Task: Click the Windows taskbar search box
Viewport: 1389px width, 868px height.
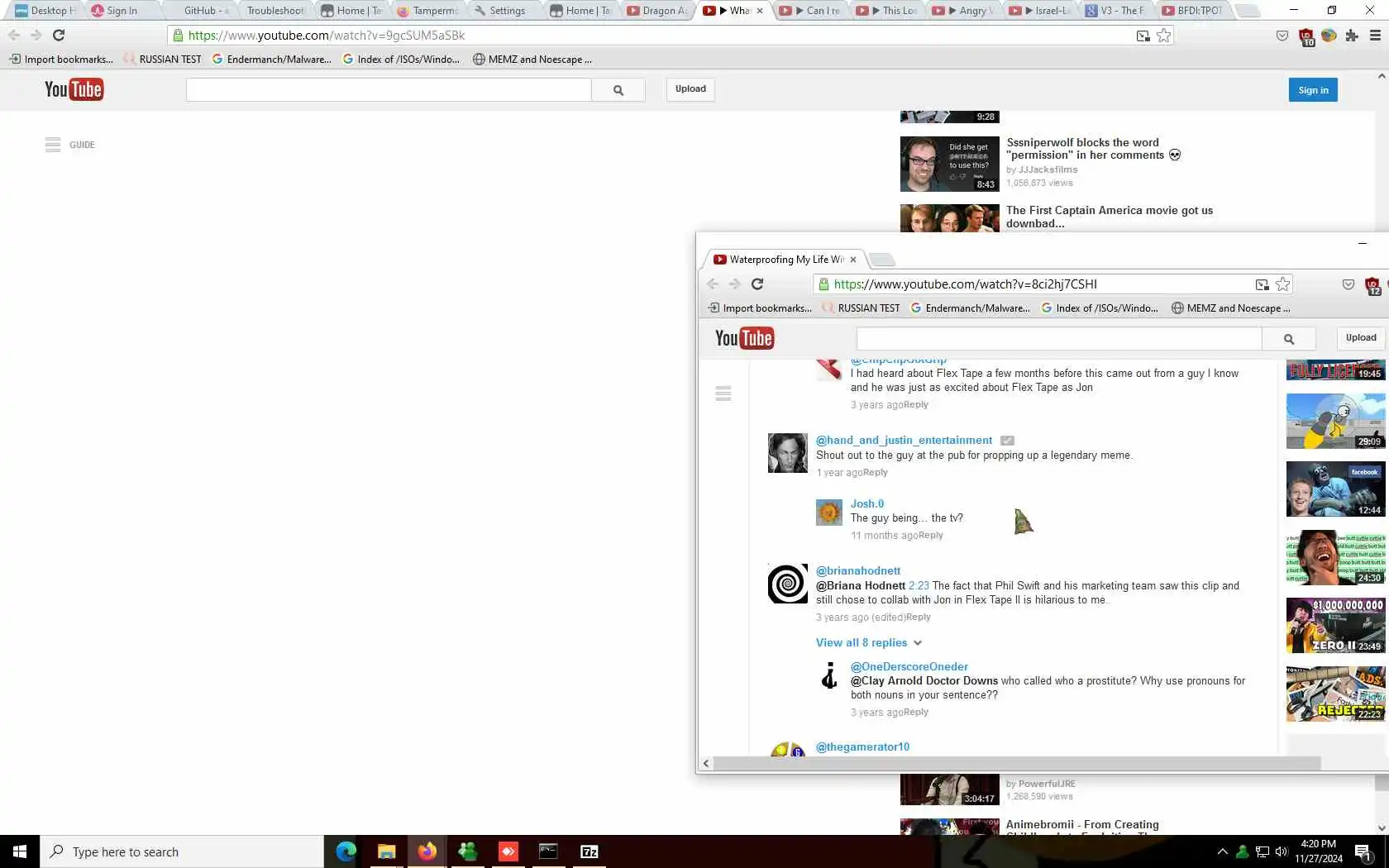Action: 182,851
